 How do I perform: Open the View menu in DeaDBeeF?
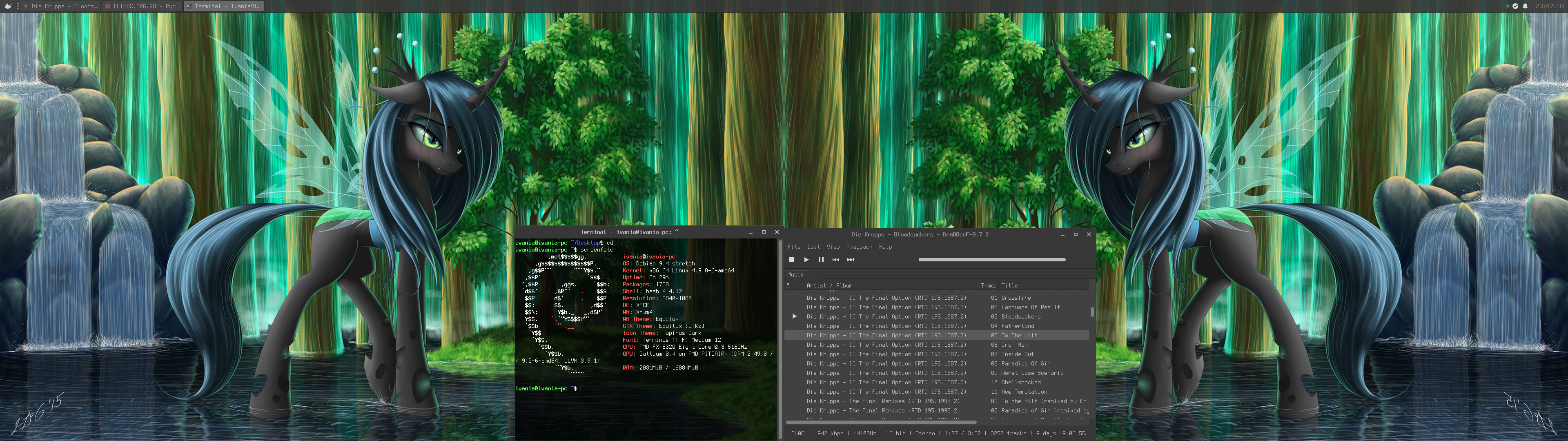click(x=833, y=247)
